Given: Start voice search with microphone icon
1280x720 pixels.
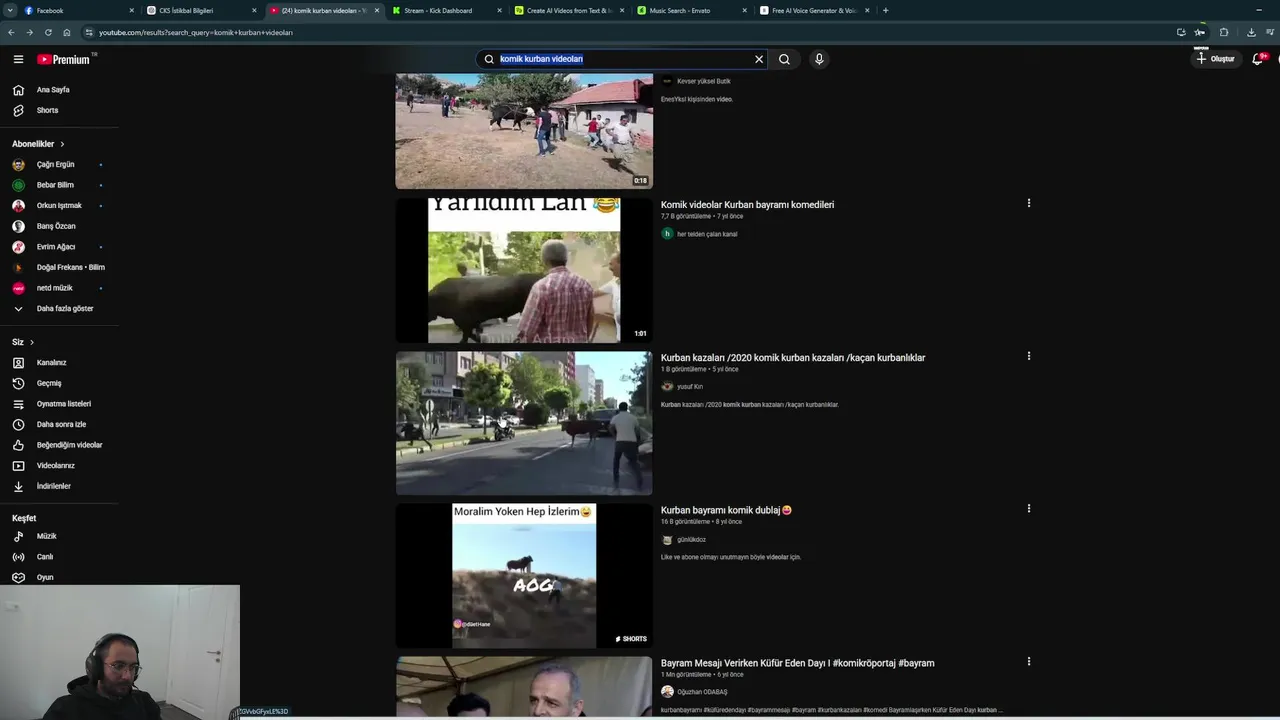Looking at the screenshot, I should 819,59.
